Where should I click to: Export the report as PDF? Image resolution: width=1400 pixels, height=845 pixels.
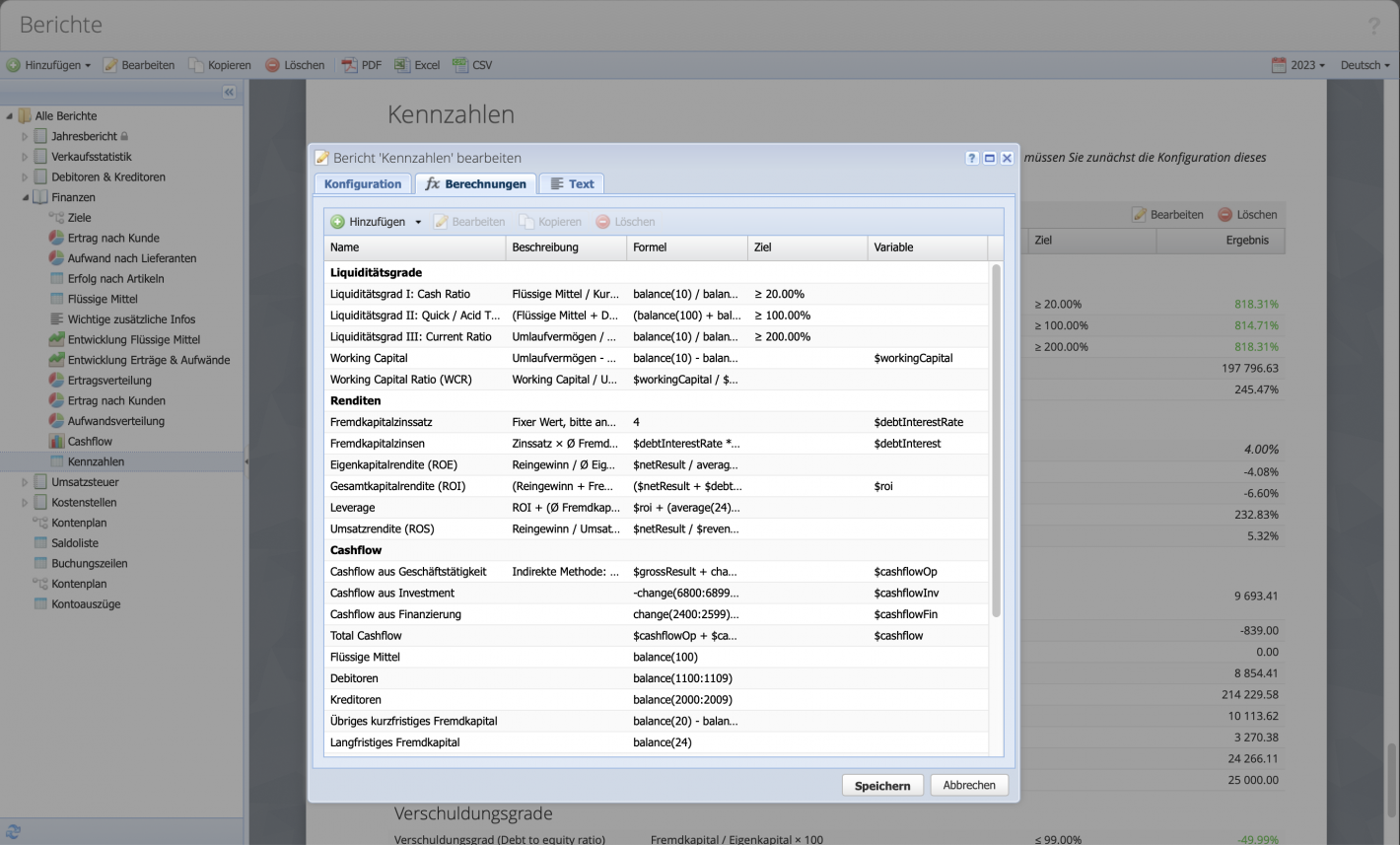pyautogui.click(x=364, y=64)
